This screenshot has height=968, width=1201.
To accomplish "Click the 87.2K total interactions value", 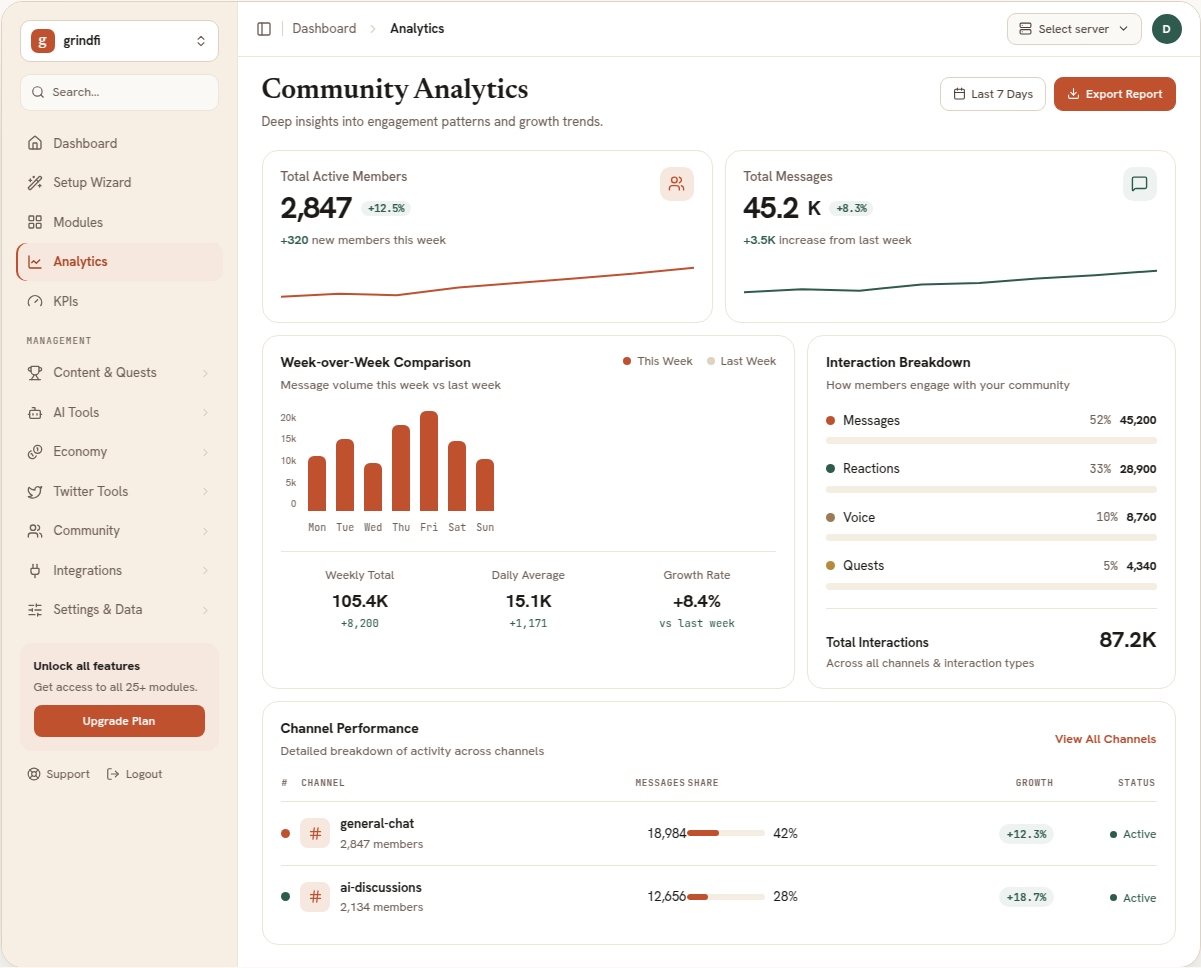I will tap(1128, 640).
